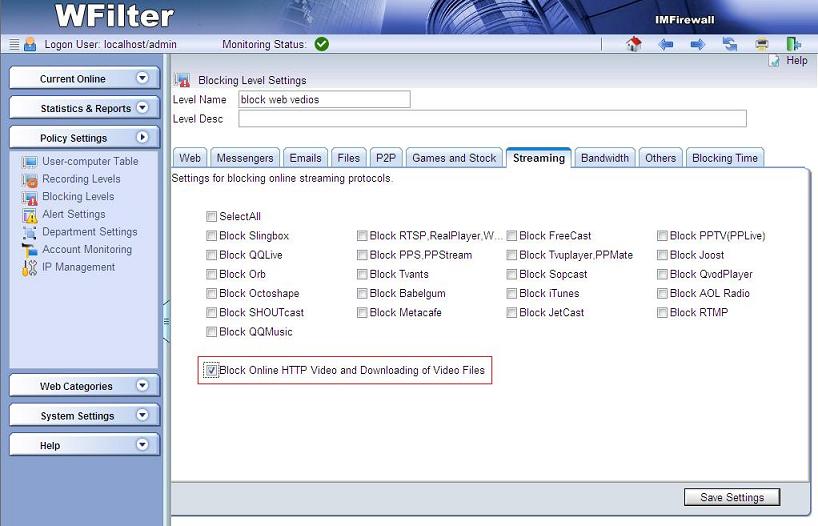
Task: Collapse the sidebar with the splitter handle
Action: (166, 321)
